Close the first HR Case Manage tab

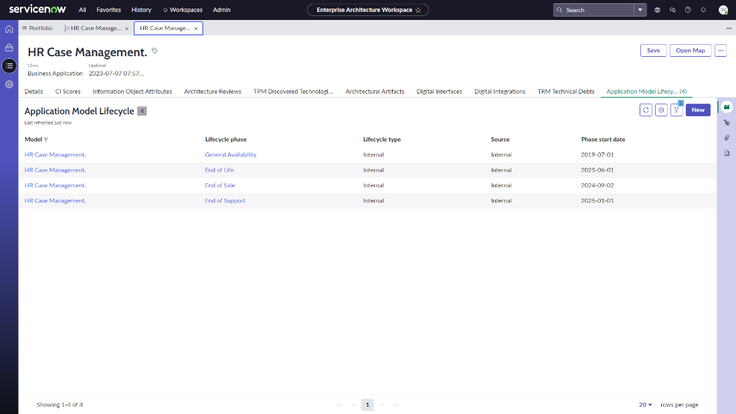[127, 29]
